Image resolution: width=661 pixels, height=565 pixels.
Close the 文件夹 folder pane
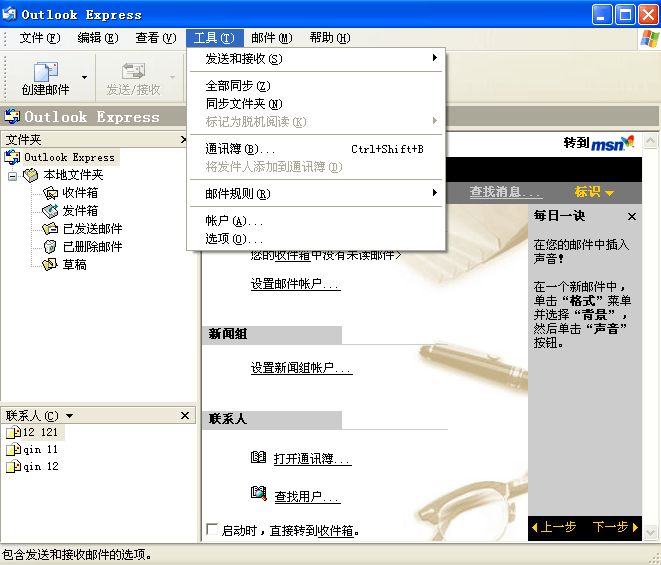coord(184,140)
